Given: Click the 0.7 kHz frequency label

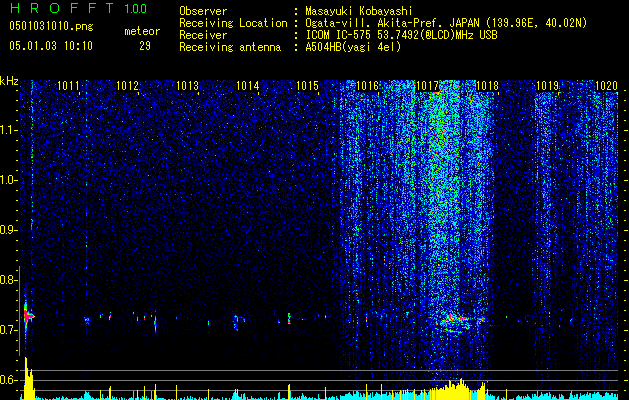Looking at the screenshot, I should tap(9, 330).
